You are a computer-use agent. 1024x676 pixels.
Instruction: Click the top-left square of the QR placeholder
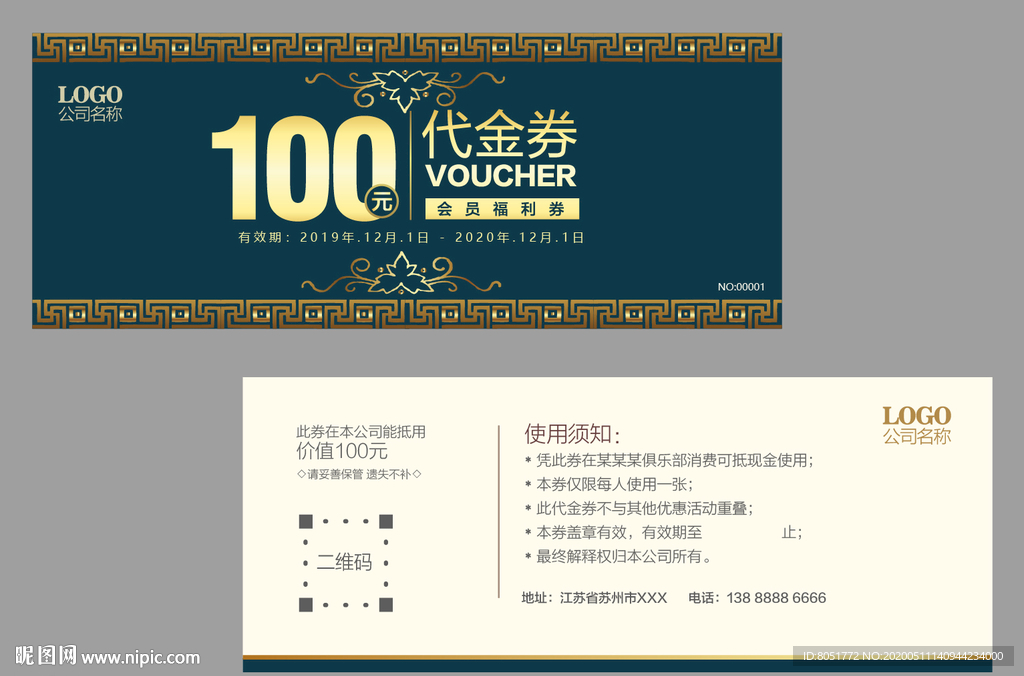(306, 521)
